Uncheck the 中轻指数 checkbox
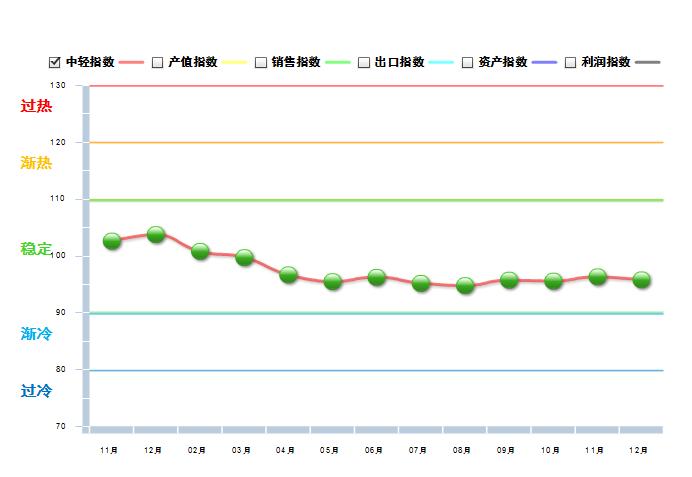 click(x=55, y=62)
